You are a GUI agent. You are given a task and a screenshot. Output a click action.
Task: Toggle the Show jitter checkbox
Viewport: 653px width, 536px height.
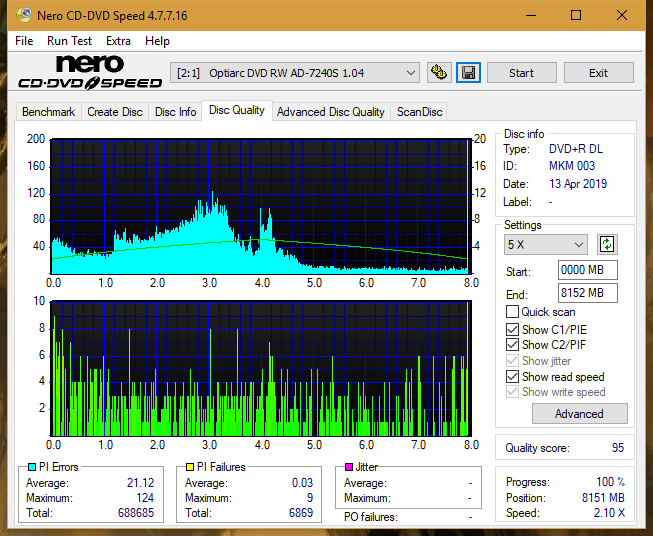(x=512, y=360)
